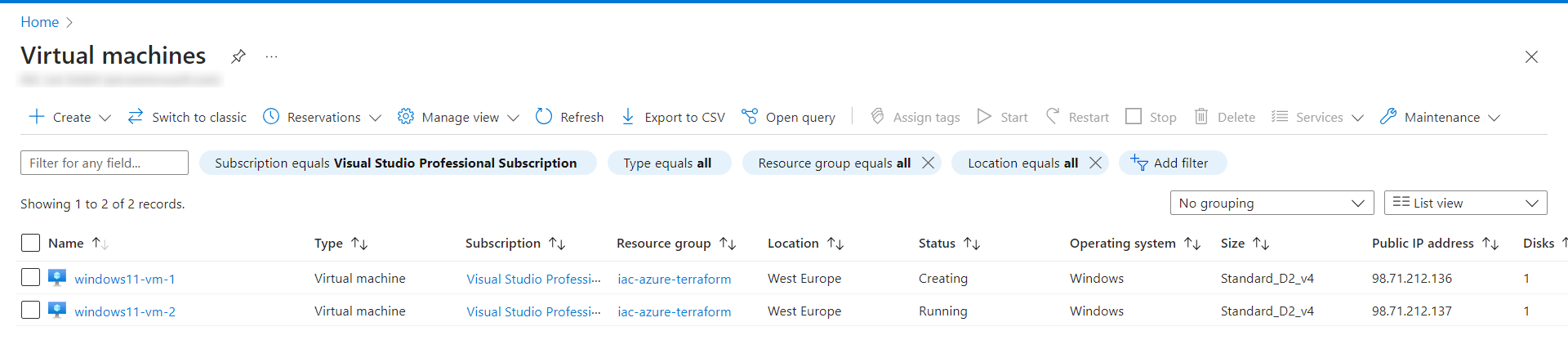This screenshot has height=349, width=1568.
Task: Expand the Maintenance dropdown arrow
Action: click(1494, 118)
